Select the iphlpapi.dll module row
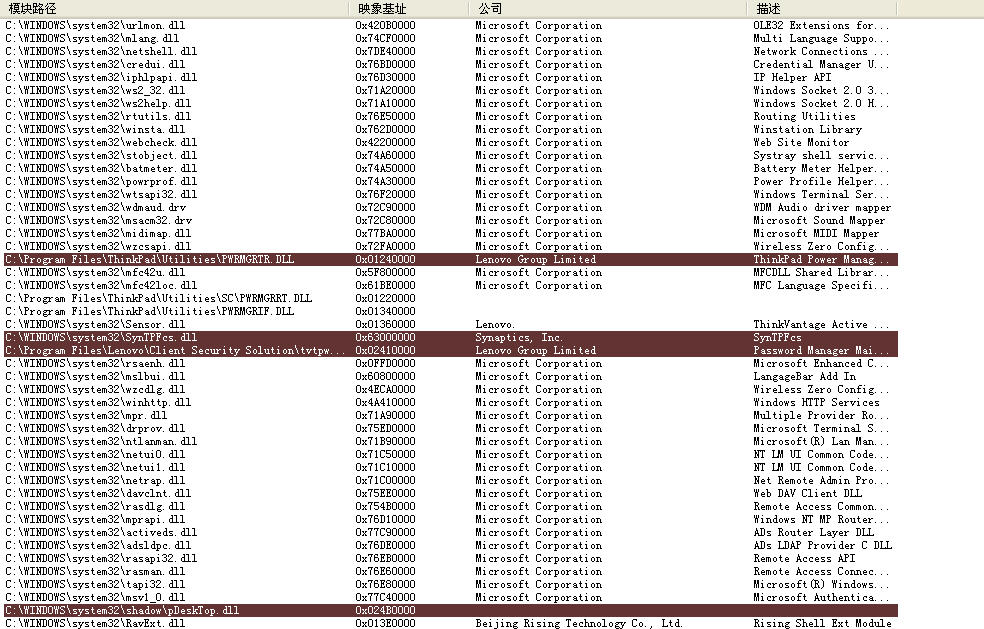 [x=451, y=77]
